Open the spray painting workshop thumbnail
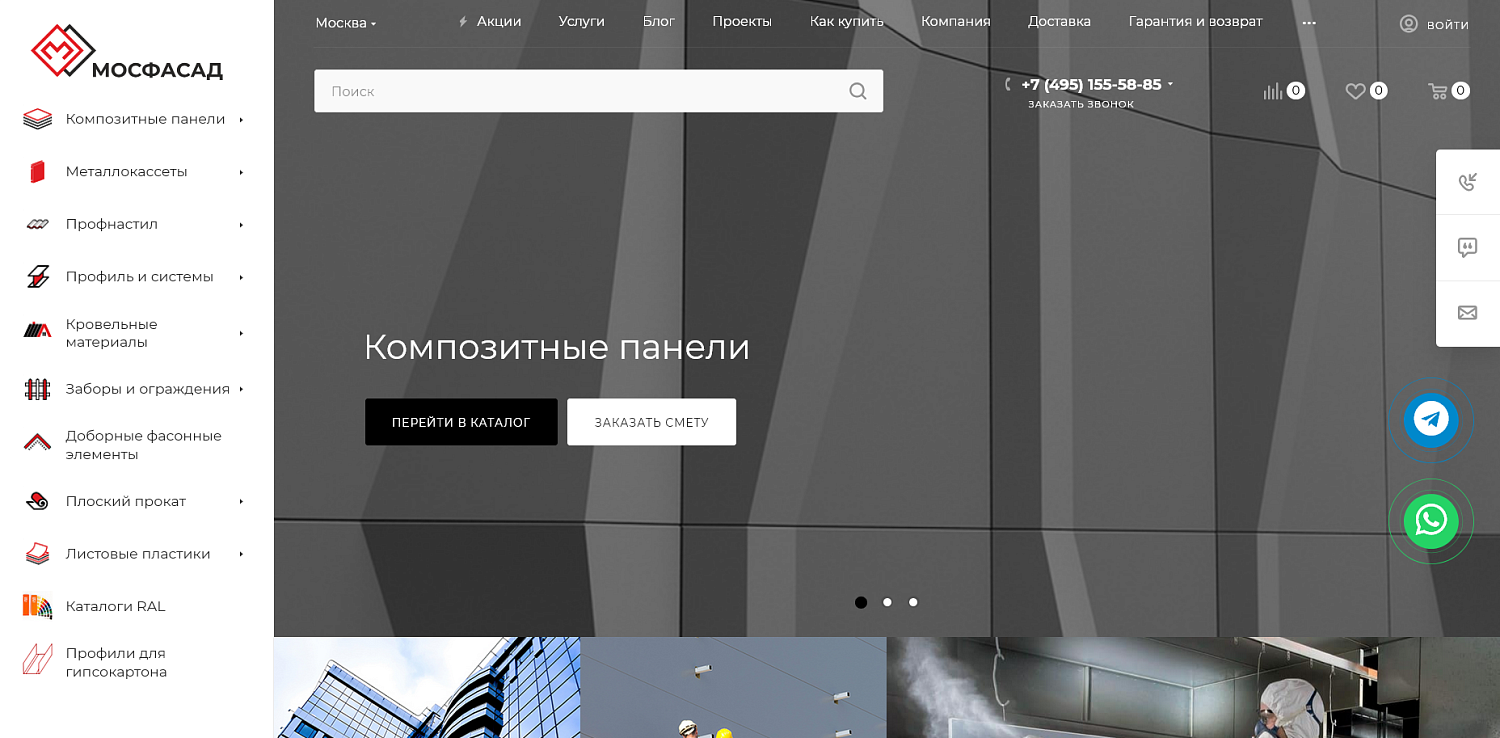 (1193, 688)
